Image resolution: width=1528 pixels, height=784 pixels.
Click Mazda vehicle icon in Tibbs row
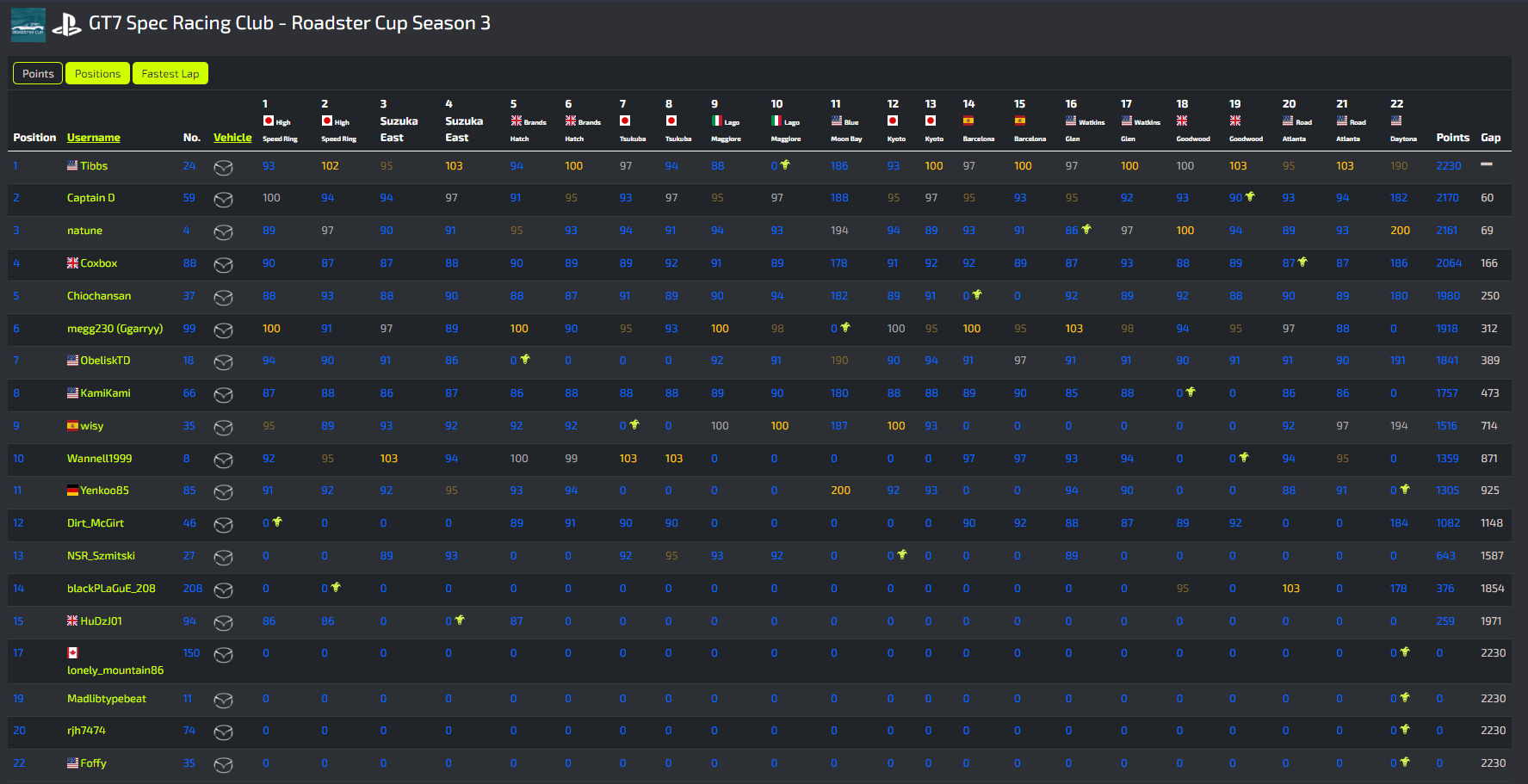224,168
